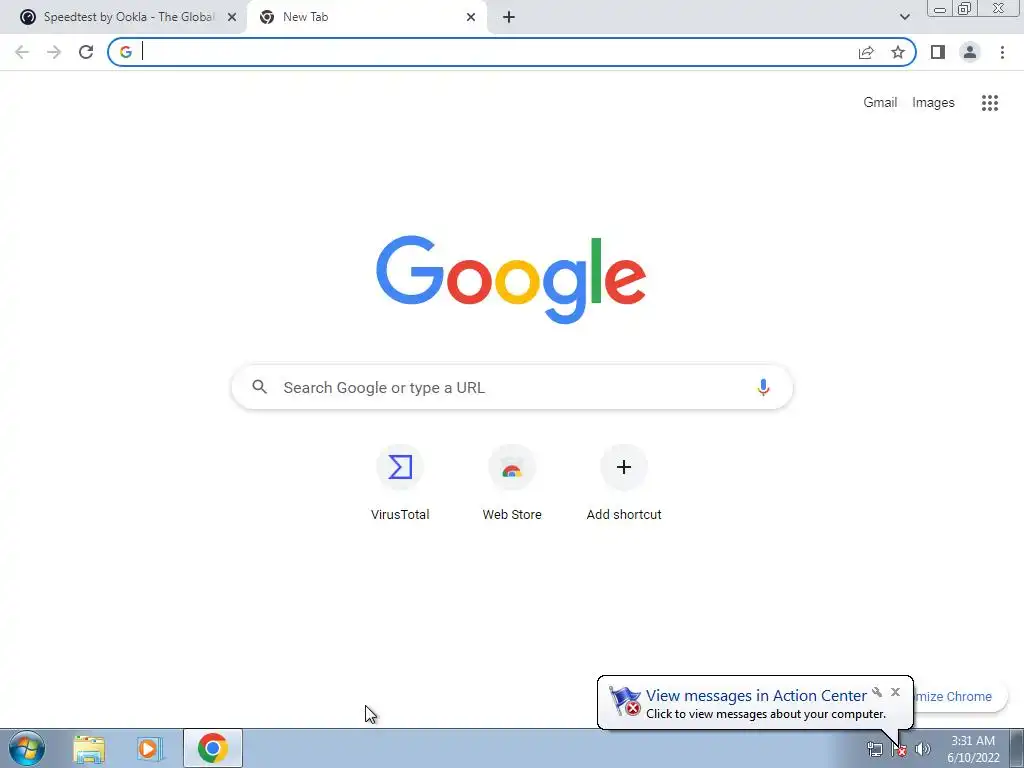
Task: Open a new tab with the plus button
Action: click(x=509, y=17)
